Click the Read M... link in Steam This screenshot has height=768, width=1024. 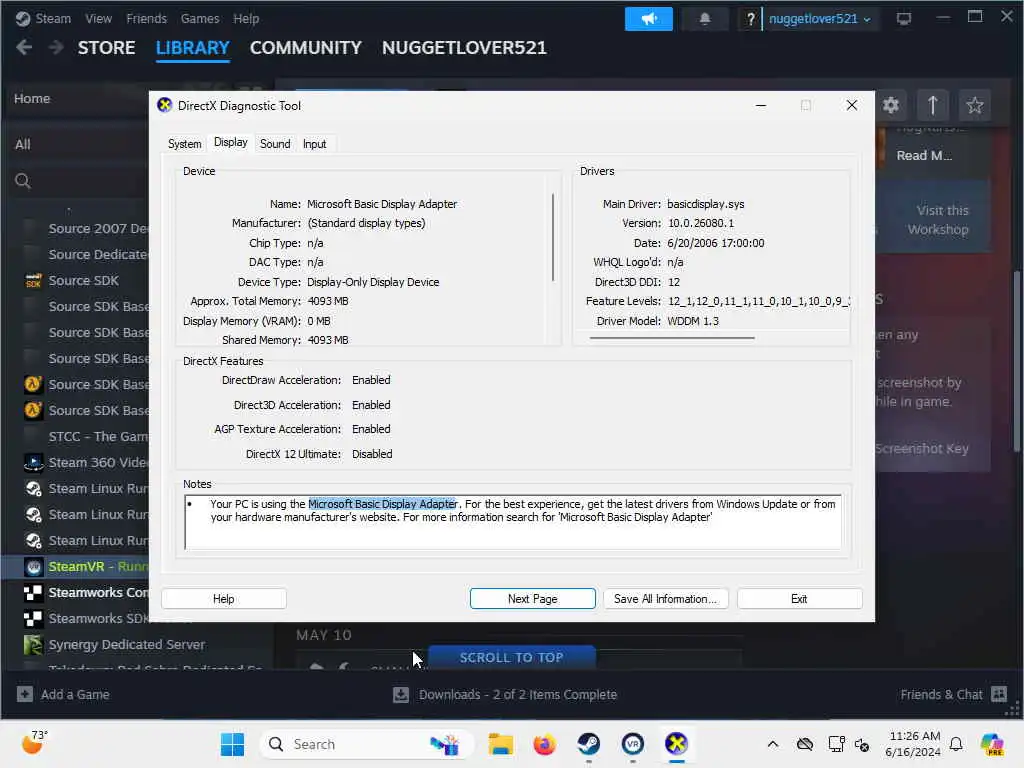click(x=924, y=155)
